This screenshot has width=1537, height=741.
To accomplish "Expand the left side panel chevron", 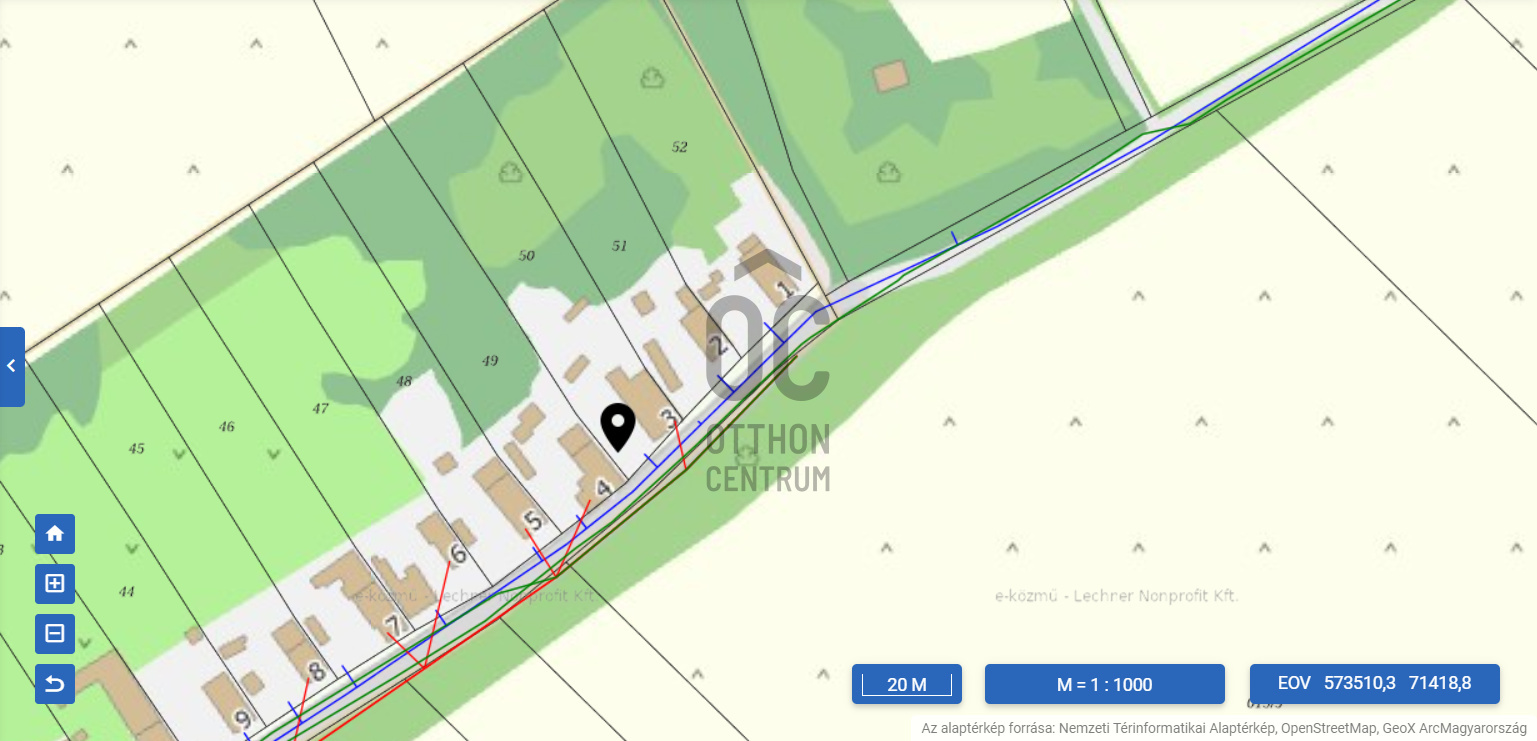I will pos(11,366).
